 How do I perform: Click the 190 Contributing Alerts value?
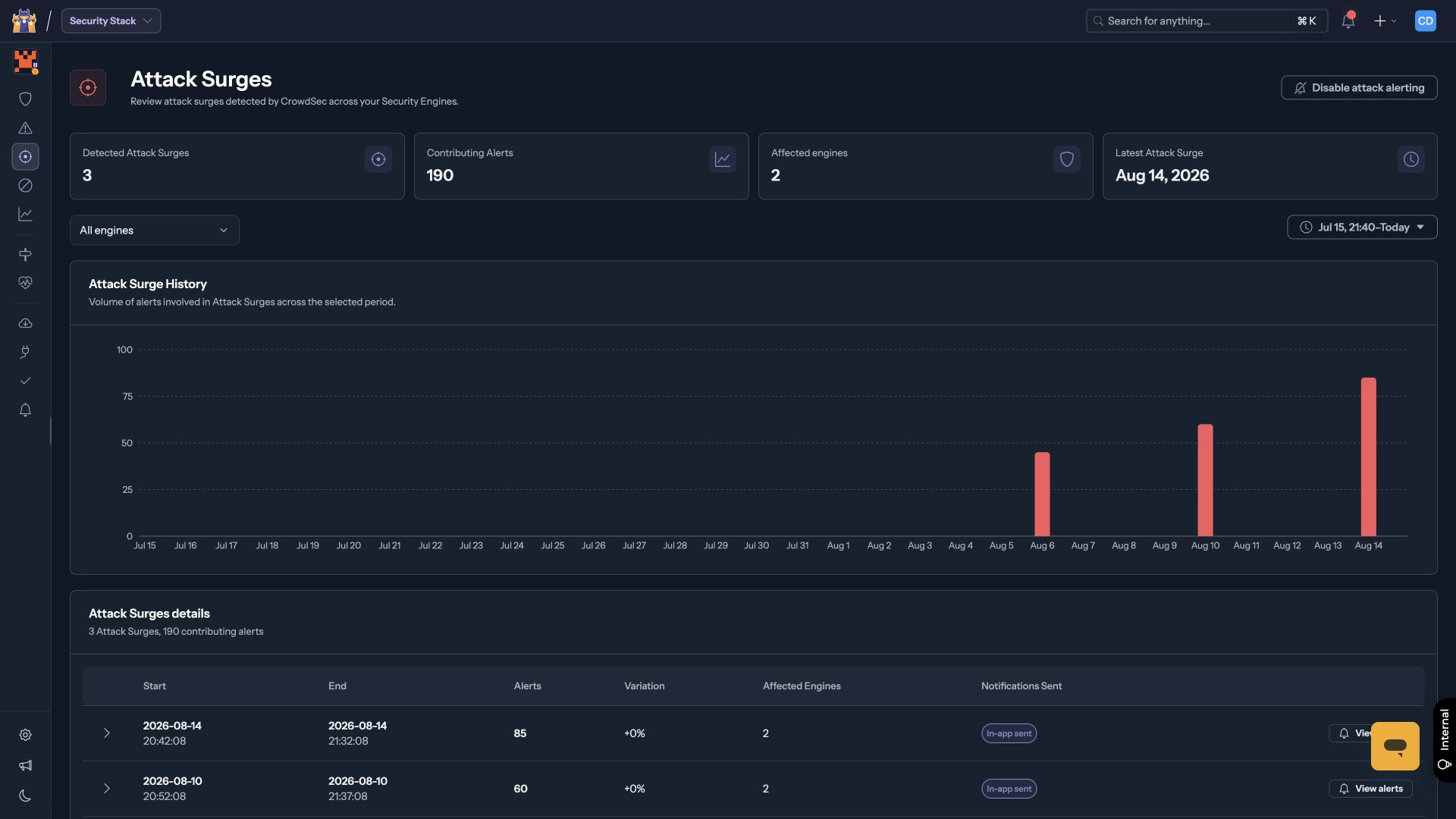440,175
